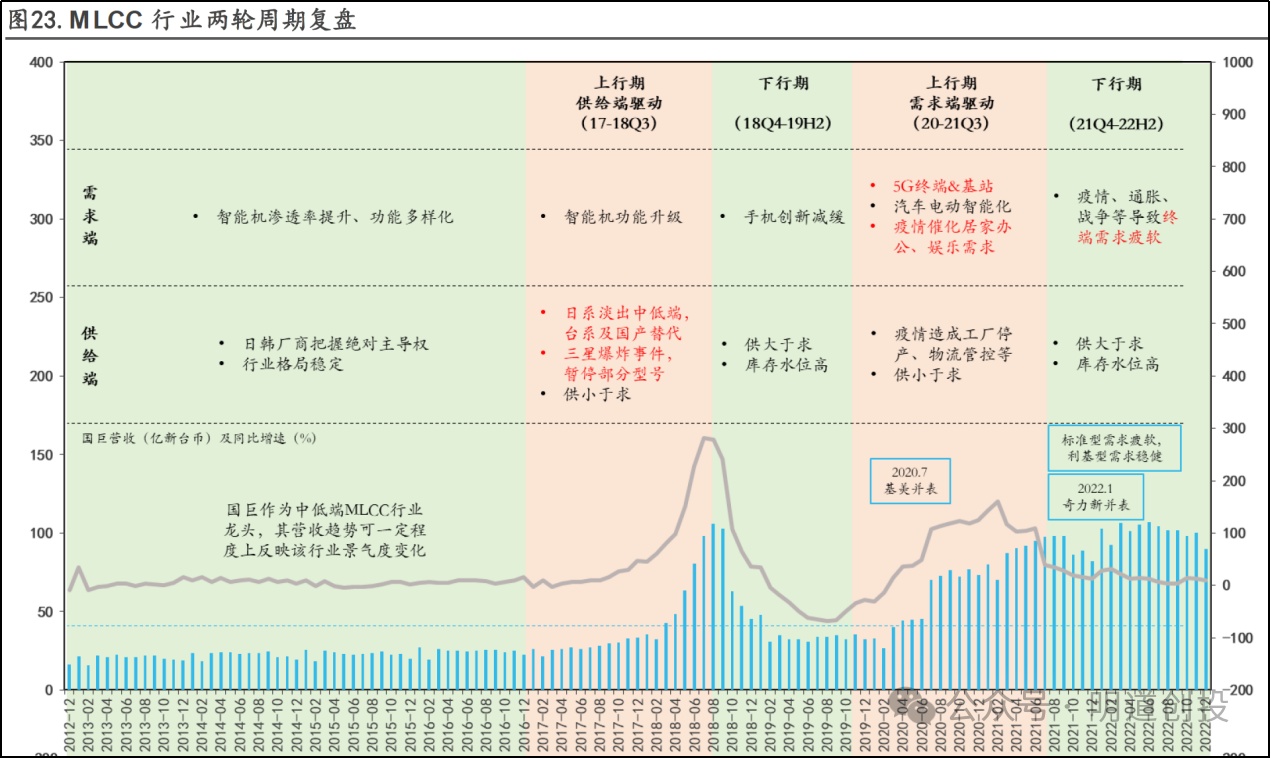Click the 国巨营收 legend caption text
Viewport: 1271px width, 758px height.
tap(198, 437)
